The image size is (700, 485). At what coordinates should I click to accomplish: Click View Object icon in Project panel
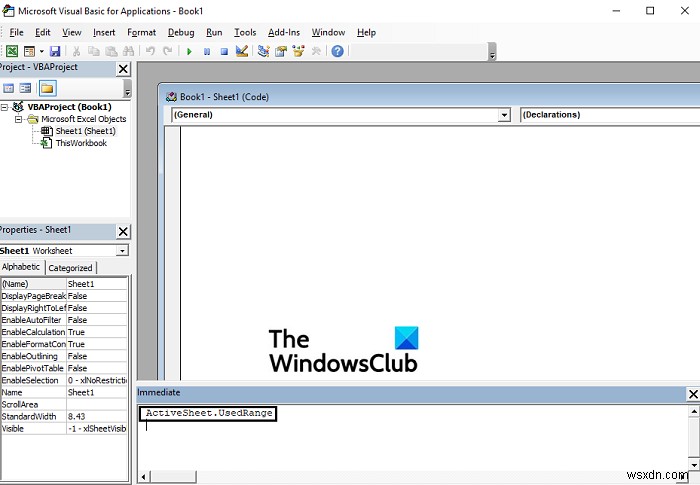(x=25, y=88)
